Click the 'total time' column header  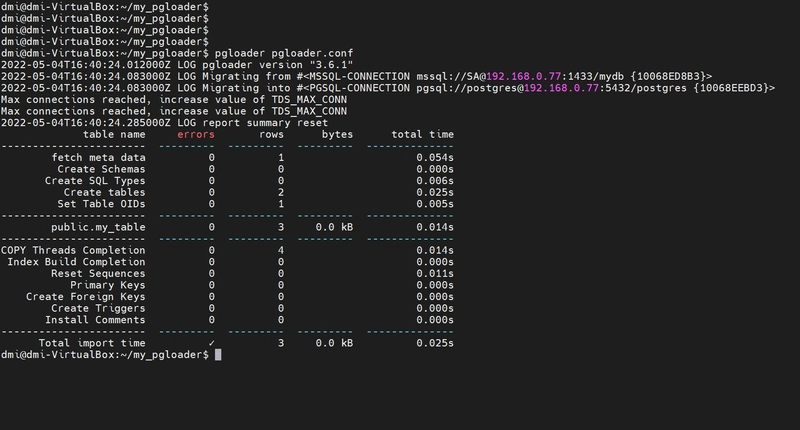pos(422,134)
